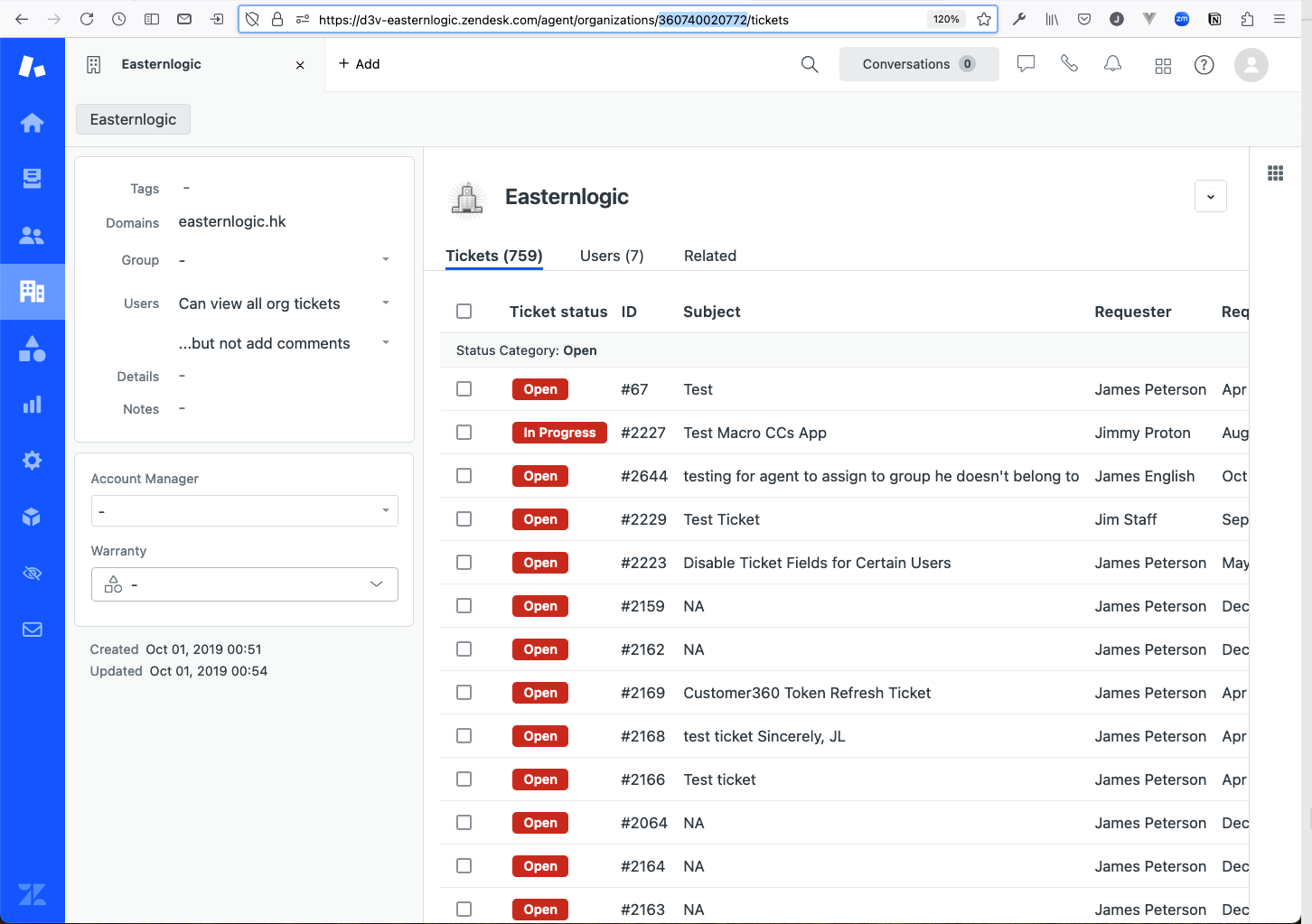Screen dimensions: 1312x924
Task: Open the Customers panel in the sidebar
Action: click(33, 235)
